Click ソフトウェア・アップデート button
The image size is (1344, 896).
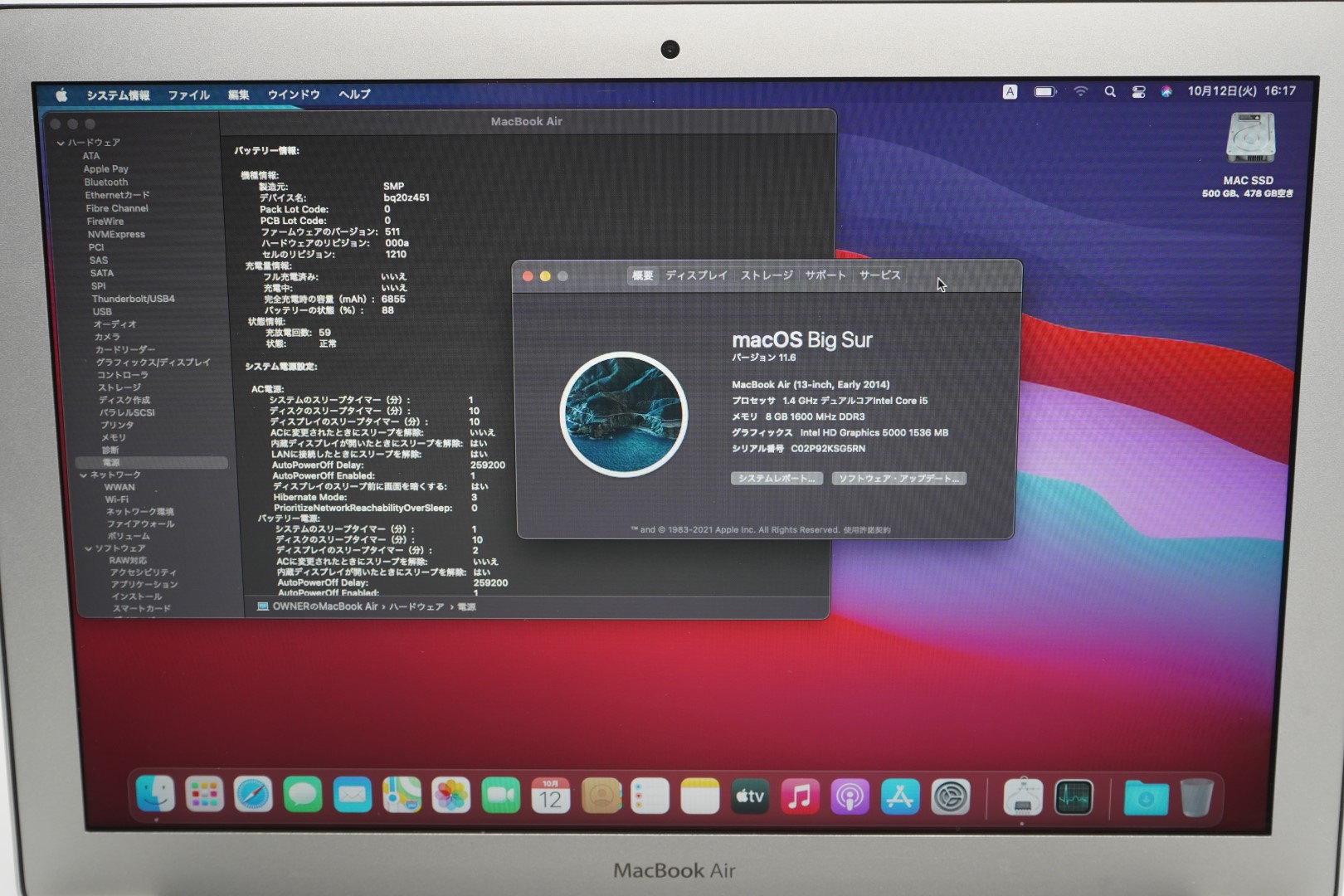(x=899, y=479)
